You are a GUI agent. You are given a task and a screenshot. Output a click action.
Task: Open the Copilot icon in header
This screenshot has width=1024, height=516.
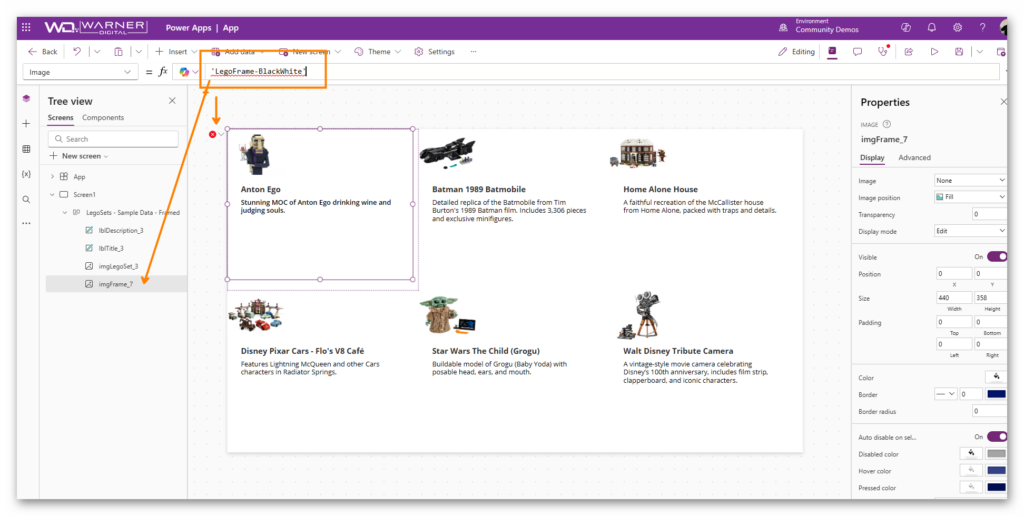tap(906, 27)
